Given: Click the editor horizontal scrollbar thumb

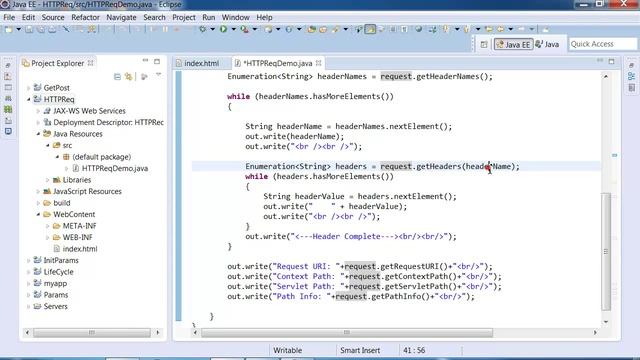Looking at the screenshot, I should coord(347,333).
